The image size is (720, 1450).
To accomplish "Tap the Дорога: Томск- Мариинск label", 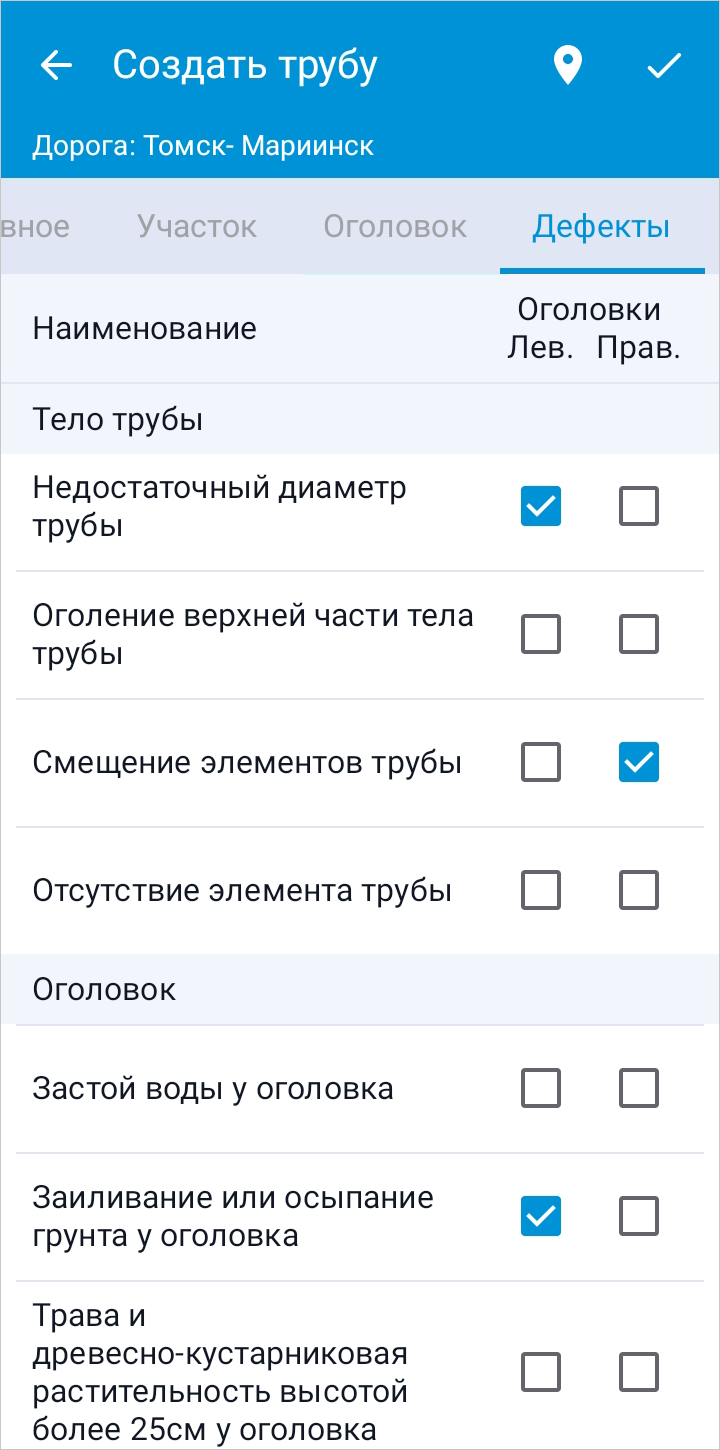I will [x=203, y=146].
